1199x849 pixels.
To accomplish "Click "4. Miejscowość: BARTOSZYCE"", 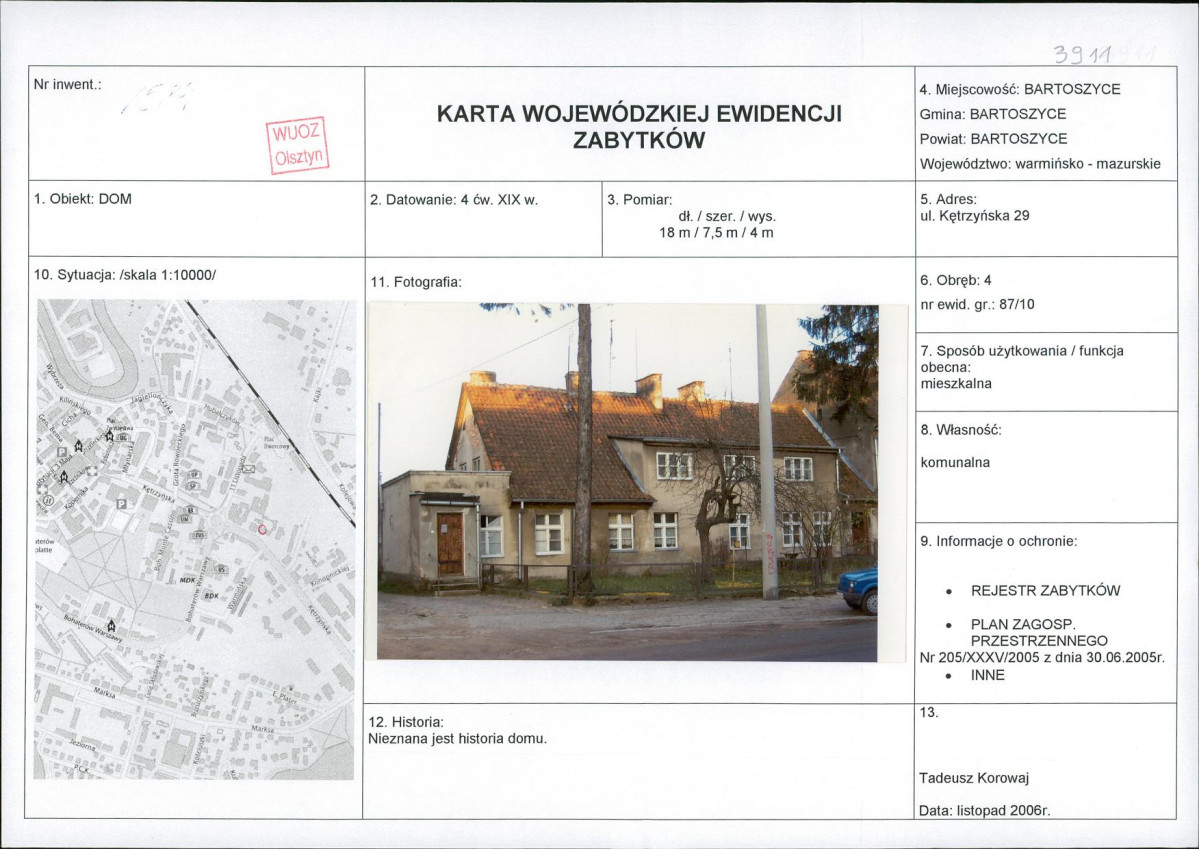I will (x=1020, y=89).
